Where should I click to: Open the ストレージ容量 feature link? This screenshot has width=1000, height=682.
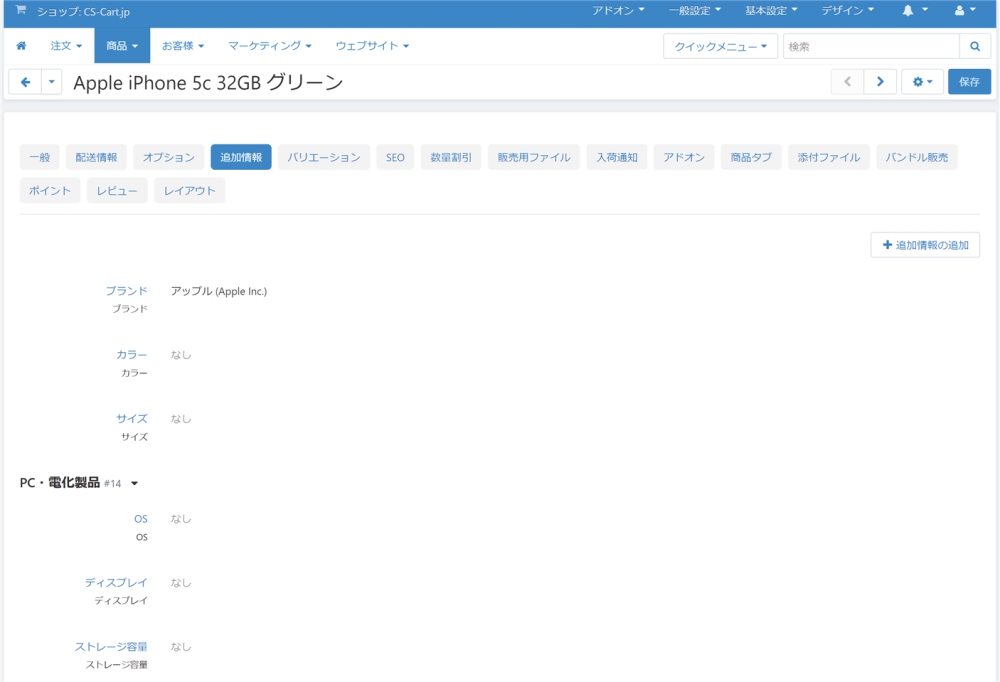[111, 647]
